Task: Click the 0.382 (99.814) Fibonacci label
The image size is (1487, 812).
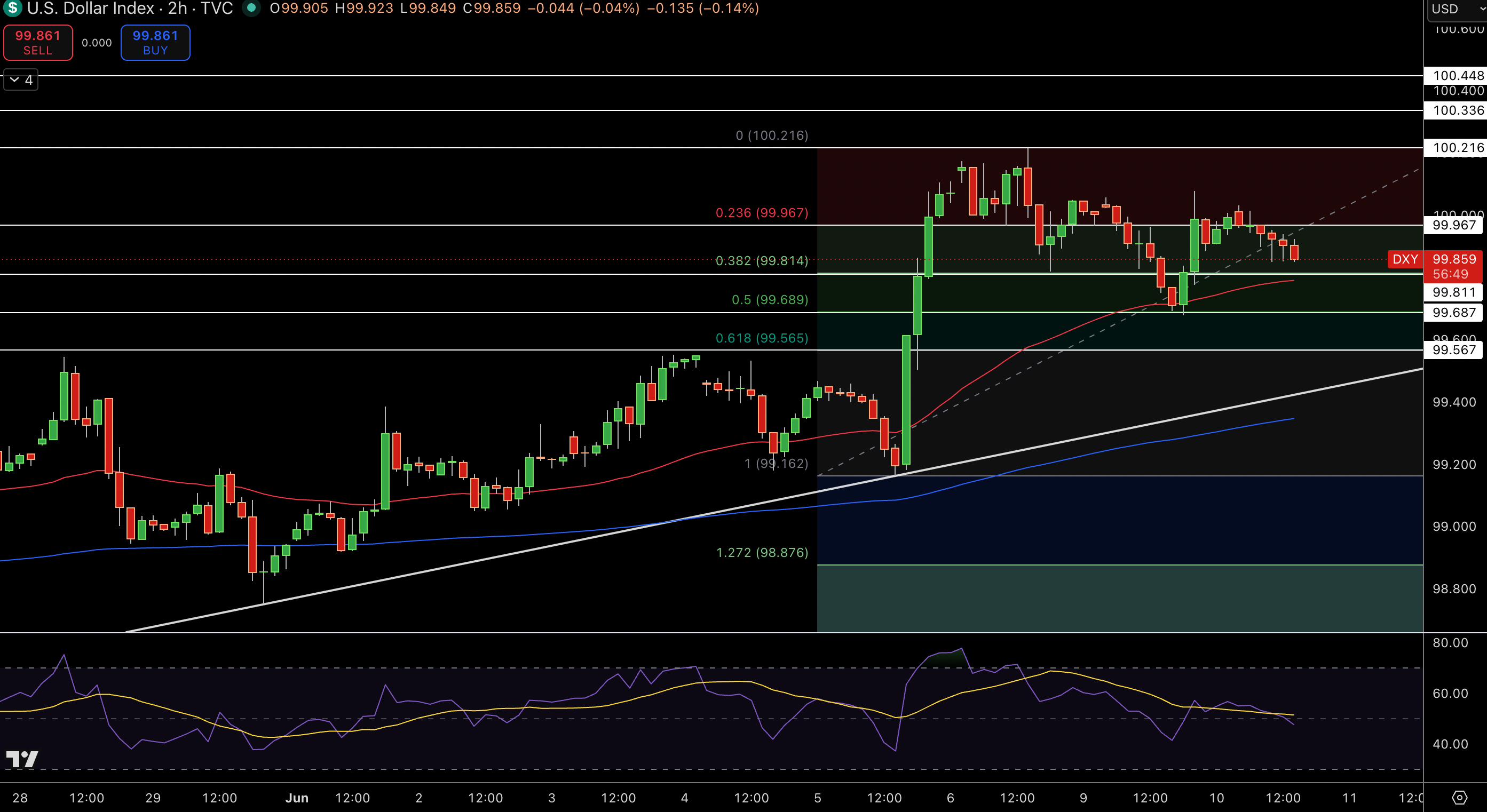Action: point(762,261)
